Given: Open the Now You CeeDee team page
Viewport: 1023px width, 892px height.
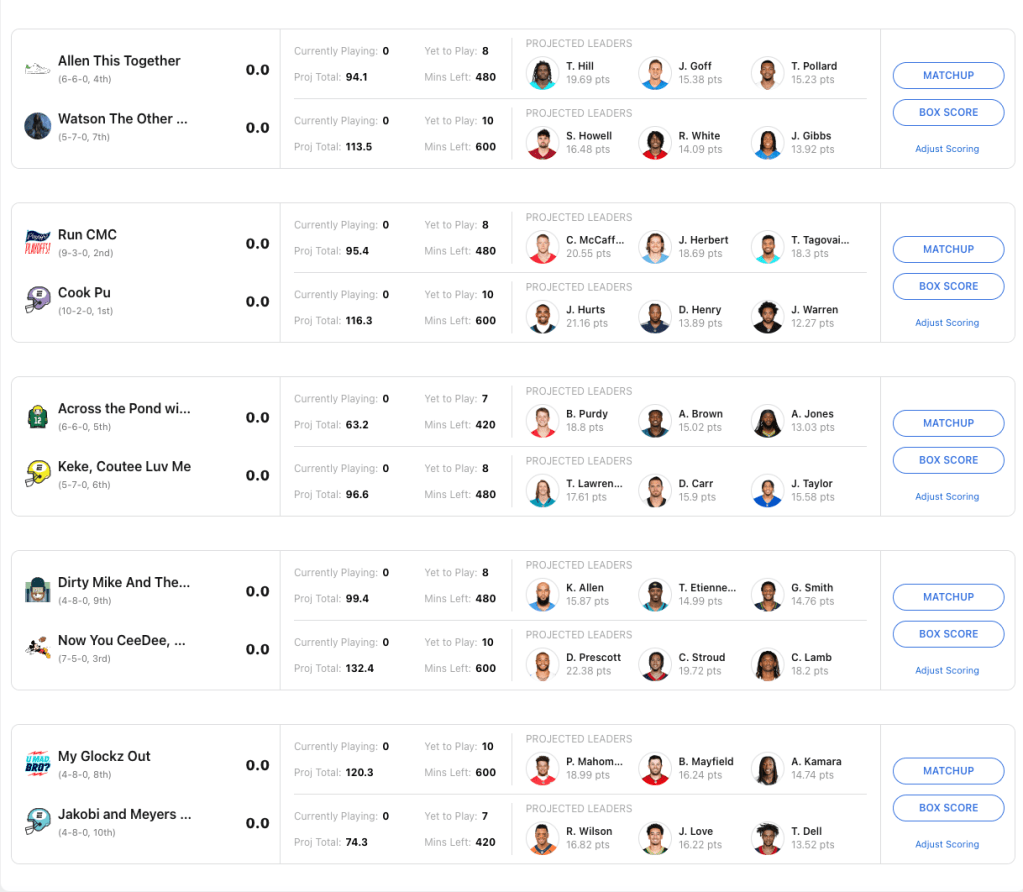Looking at the screenshot, I should tap(121, 641).
